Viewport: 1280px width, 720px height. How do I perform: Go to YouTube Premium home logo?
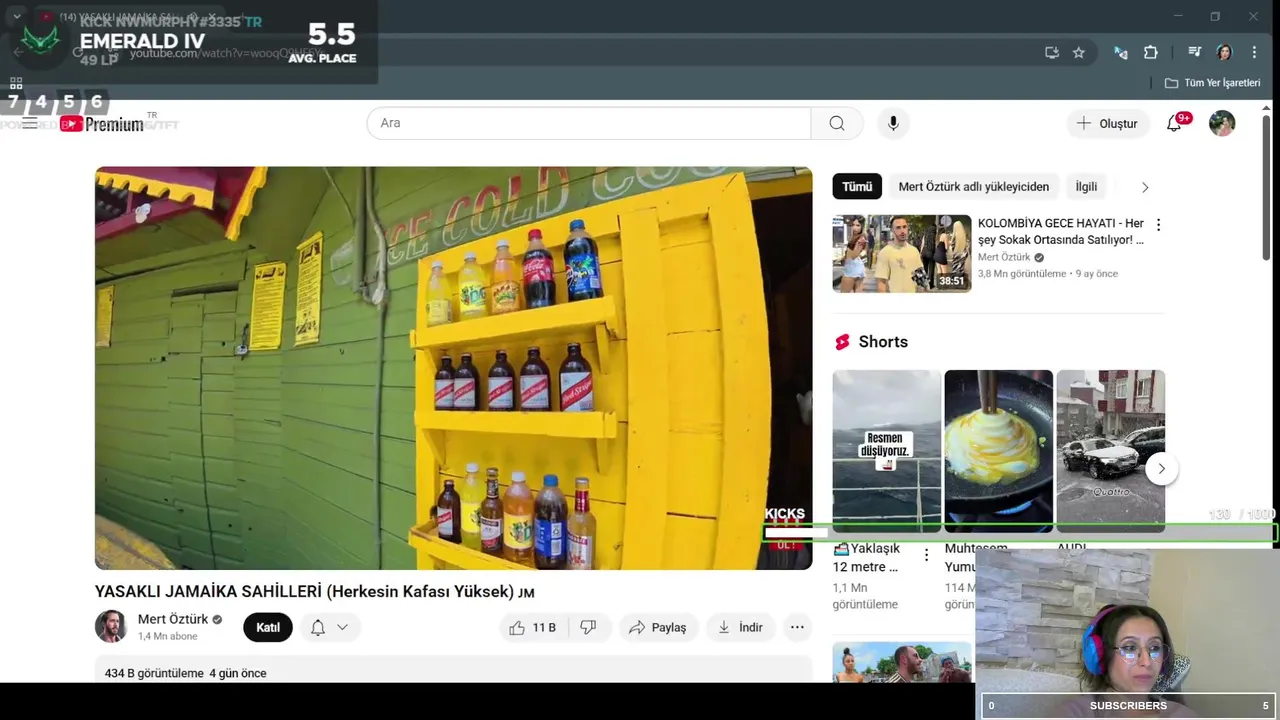[101, 124]
